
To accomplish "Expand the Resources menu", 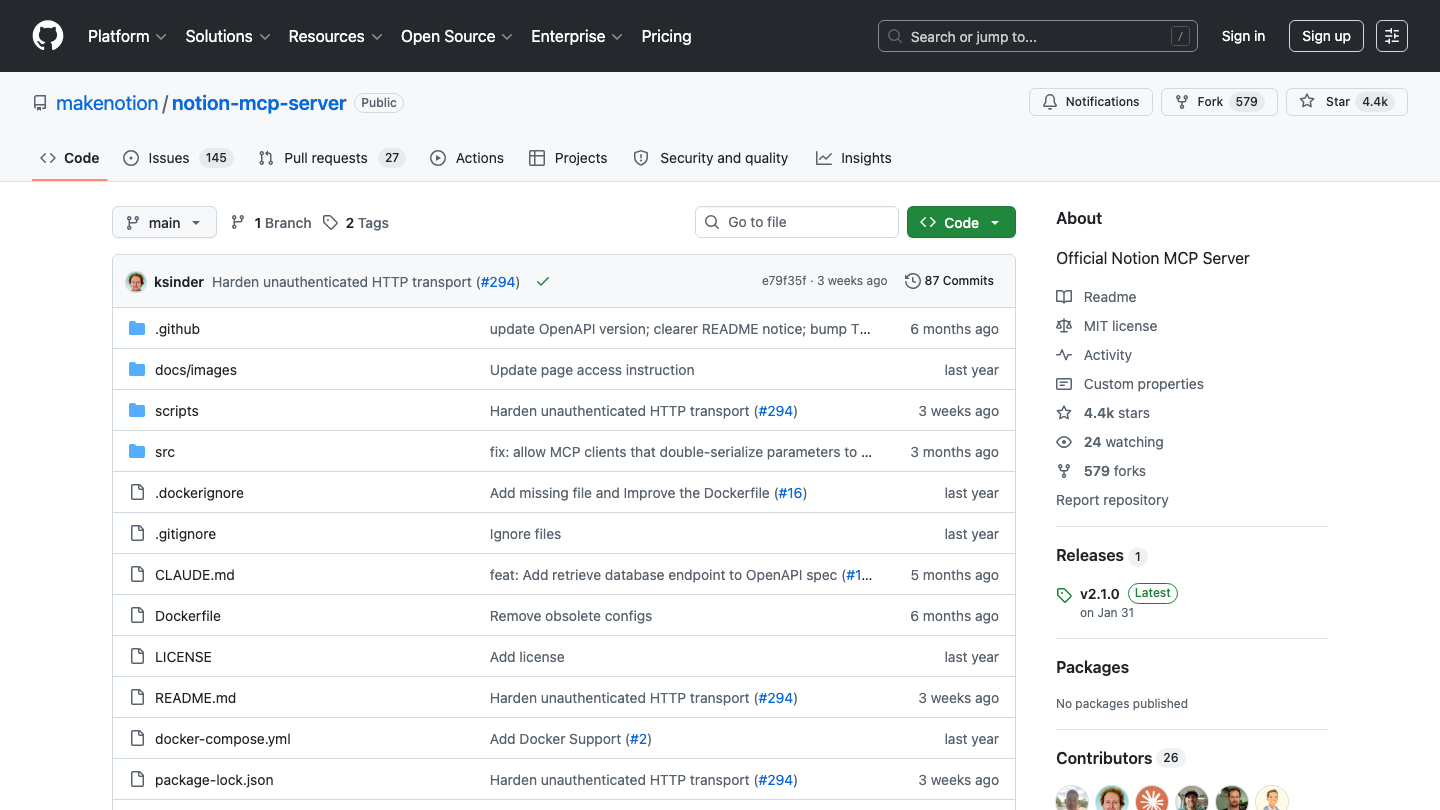I will 335,36.
